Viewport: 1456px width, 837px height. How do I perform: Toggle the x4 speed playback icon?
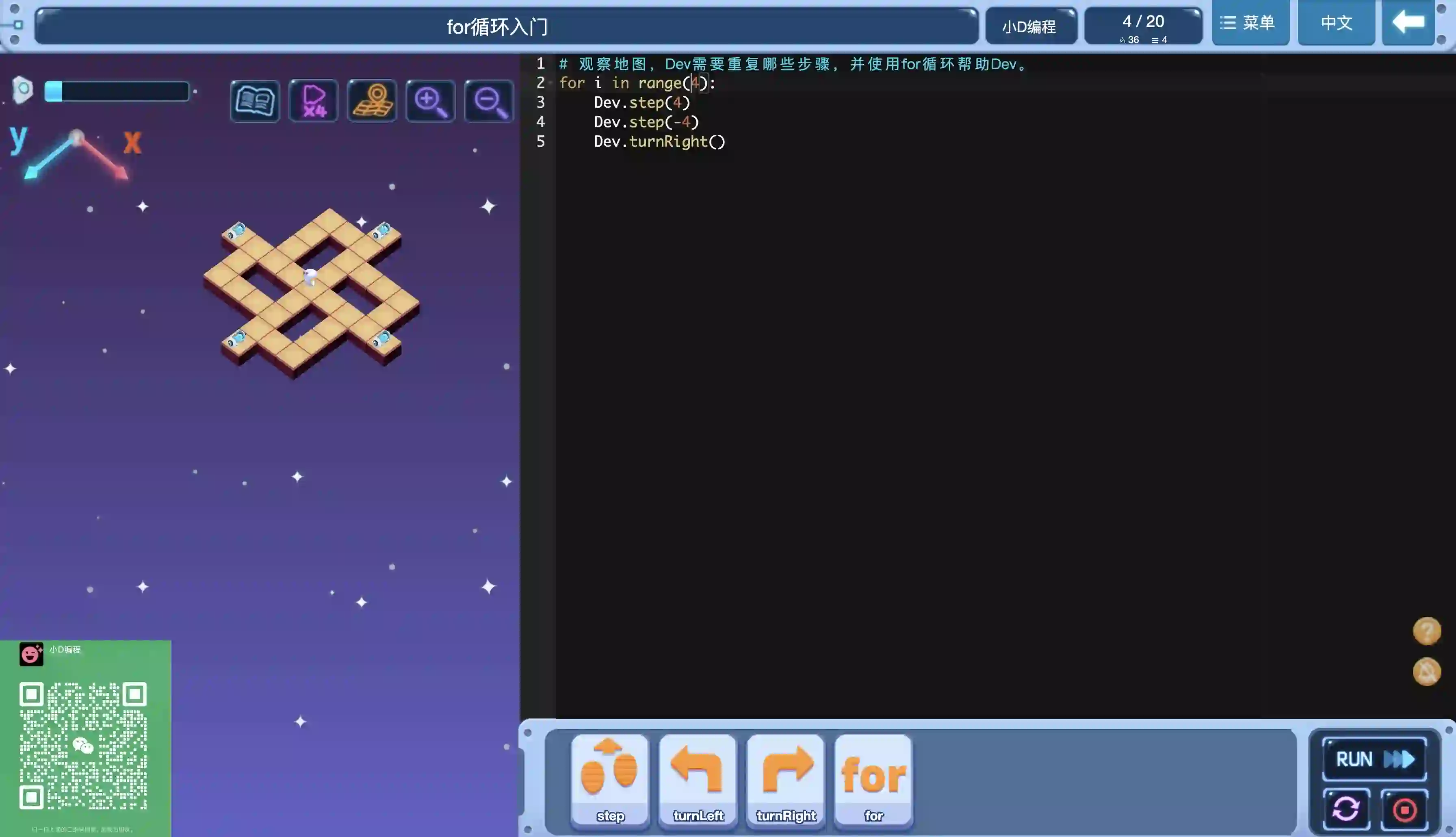click(313, 101)
